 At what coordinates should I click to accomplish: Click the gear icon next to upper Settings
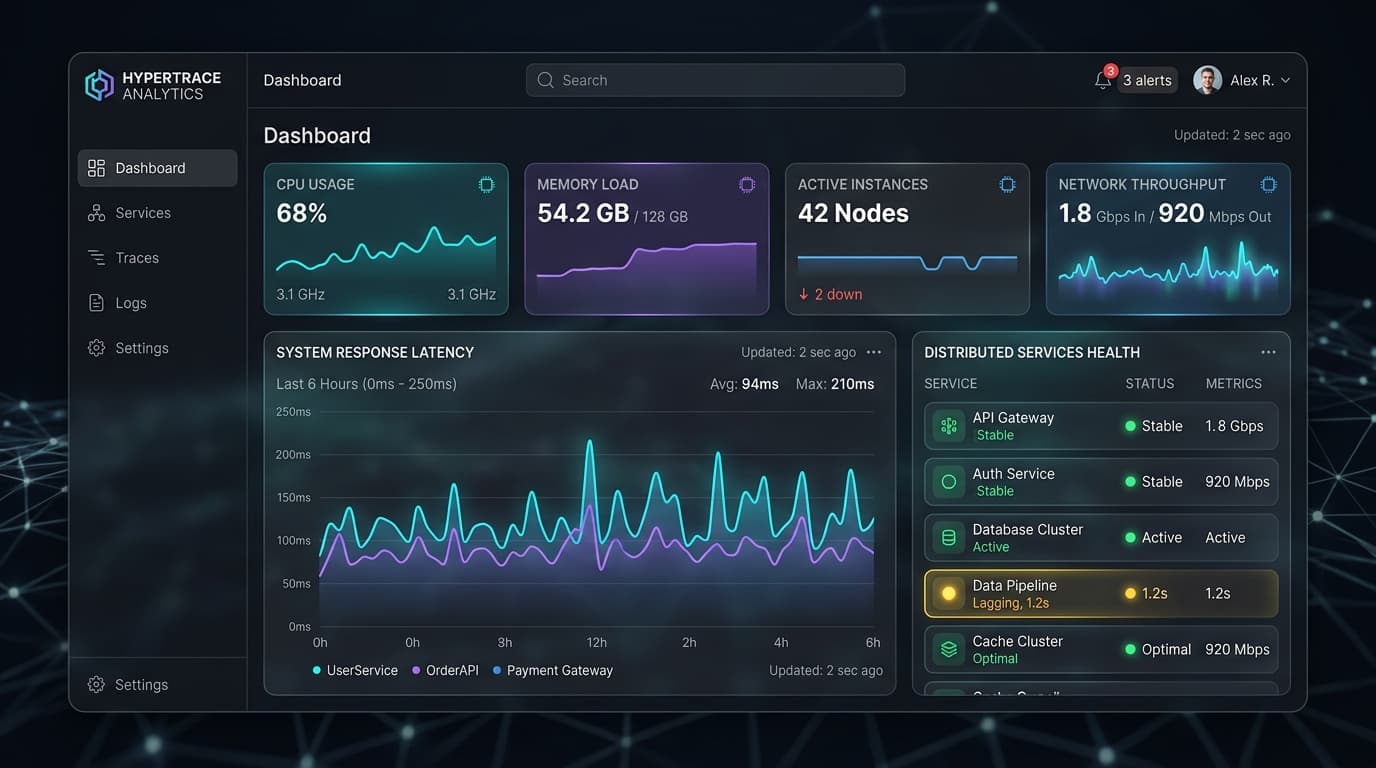(x=96, y=348)
